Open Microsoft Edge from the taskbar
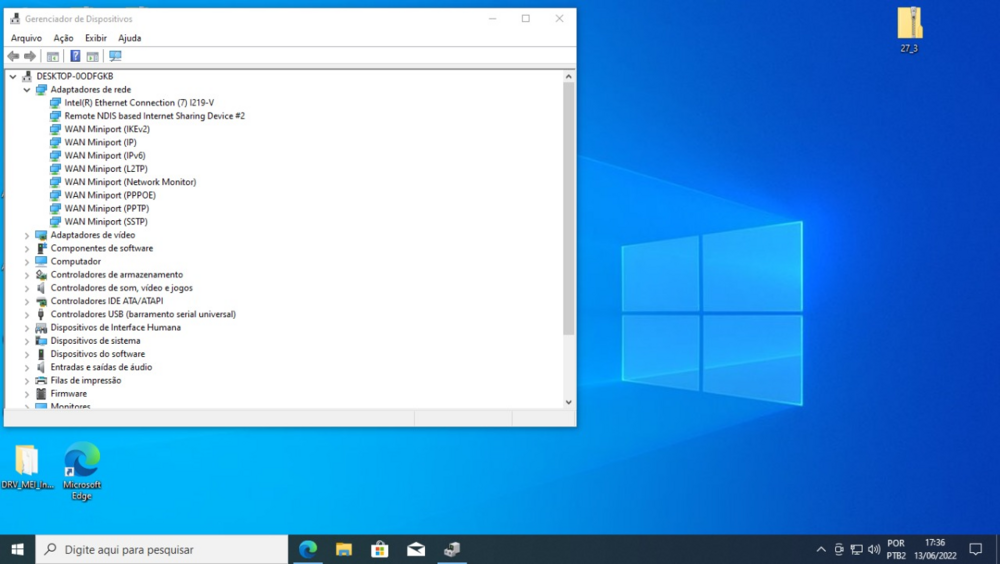 point(308,549)
